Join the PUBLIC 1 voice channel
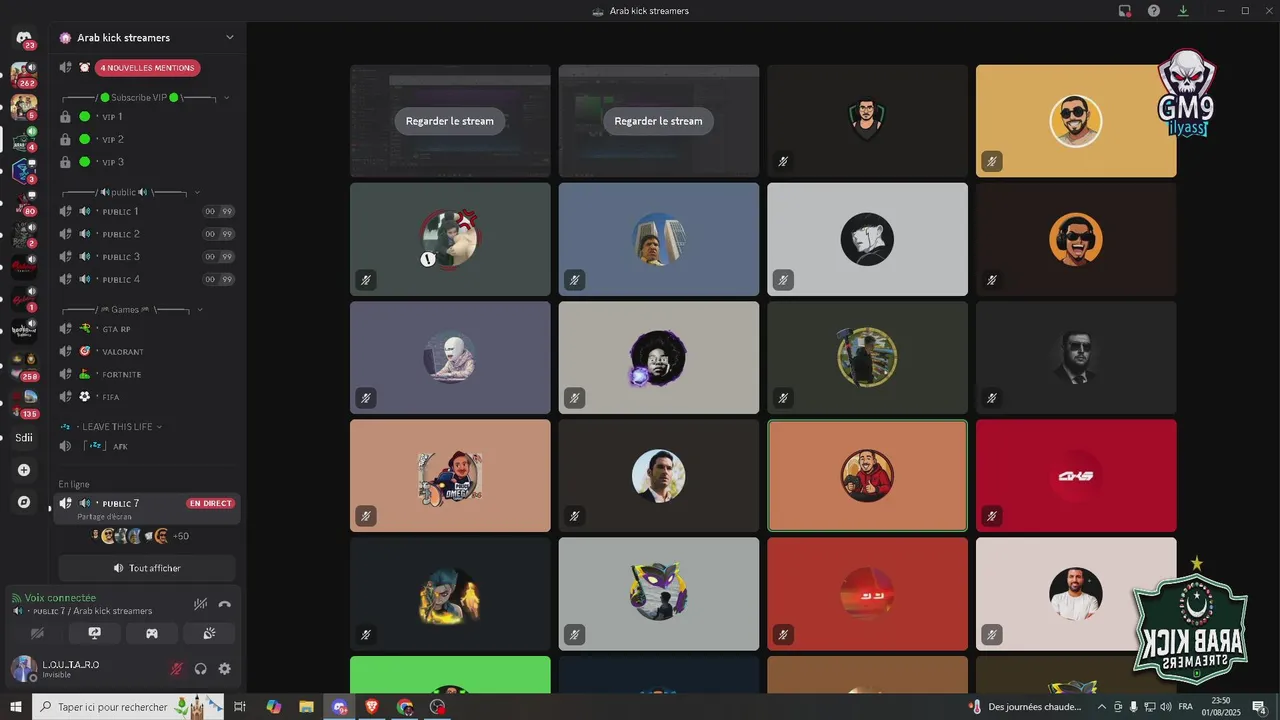This screenshot has height=720, width=1280. tap(147, 211)
